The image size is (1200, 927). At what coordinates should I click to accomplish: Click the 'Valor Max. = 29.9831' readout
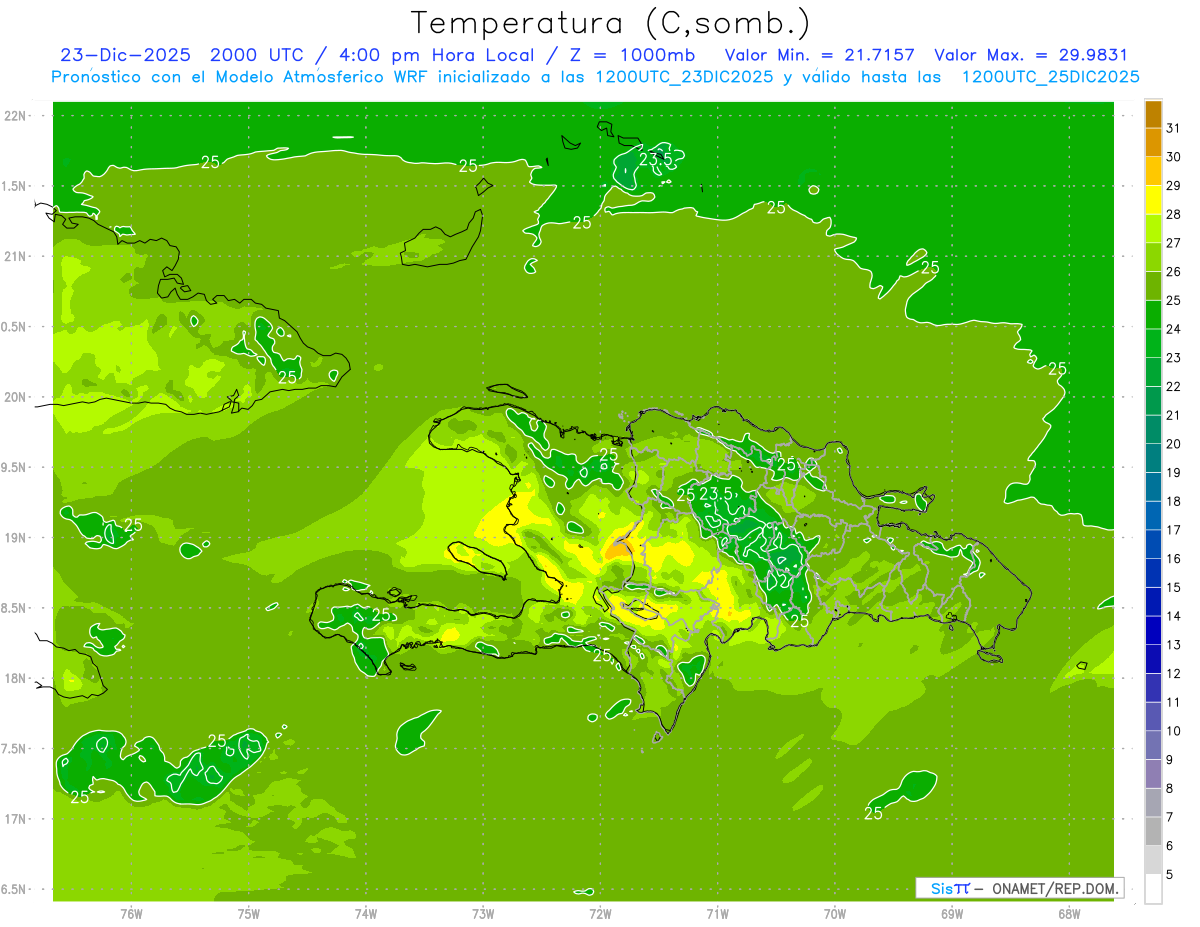pyautogui.click(x=1030, y=55)
